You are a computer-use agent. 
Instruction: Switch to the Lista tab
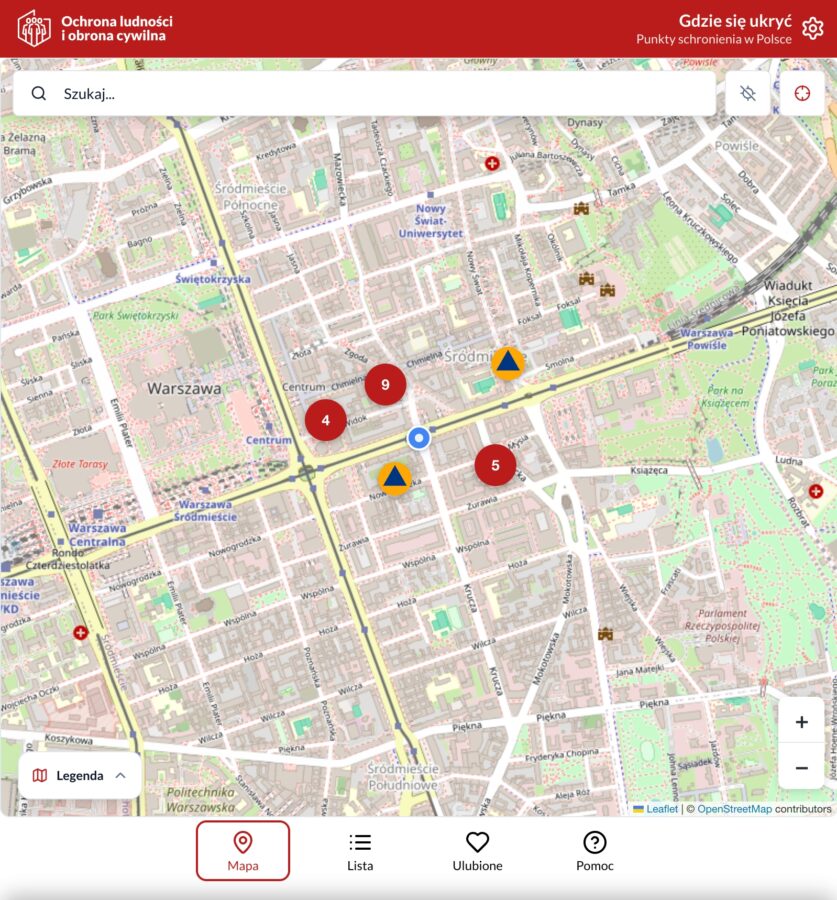[x=360, y=850]
